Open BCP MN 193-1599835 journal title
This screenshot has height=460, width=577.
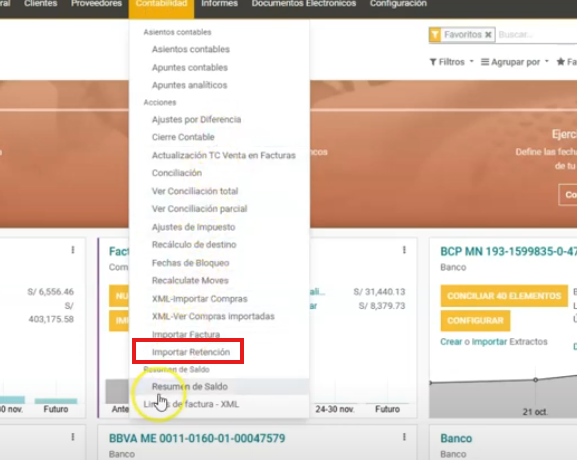click(x=509, y=251)
